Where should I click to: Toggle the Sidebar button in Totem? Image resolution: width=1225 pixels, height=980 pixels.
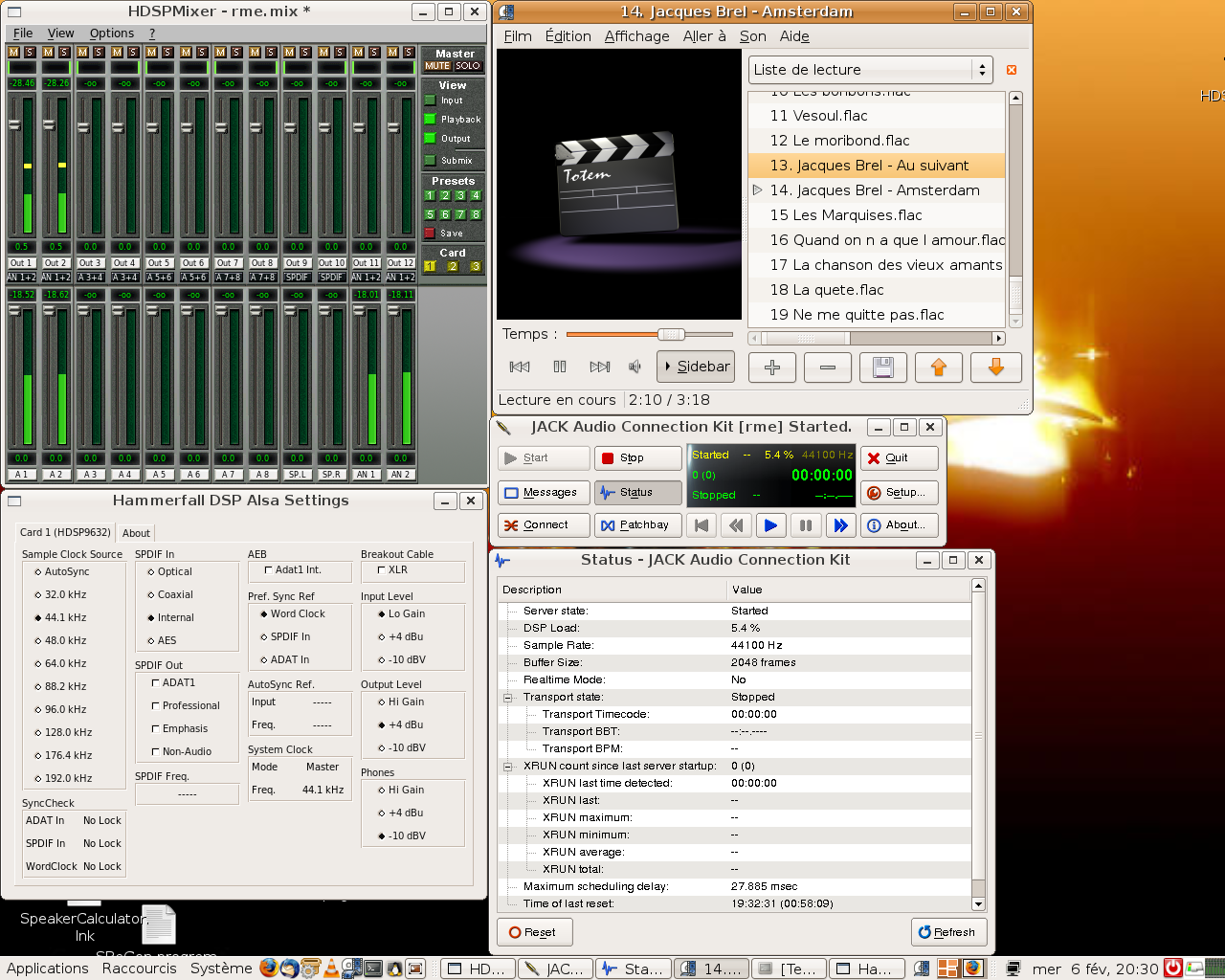click(x=696, y=367)
